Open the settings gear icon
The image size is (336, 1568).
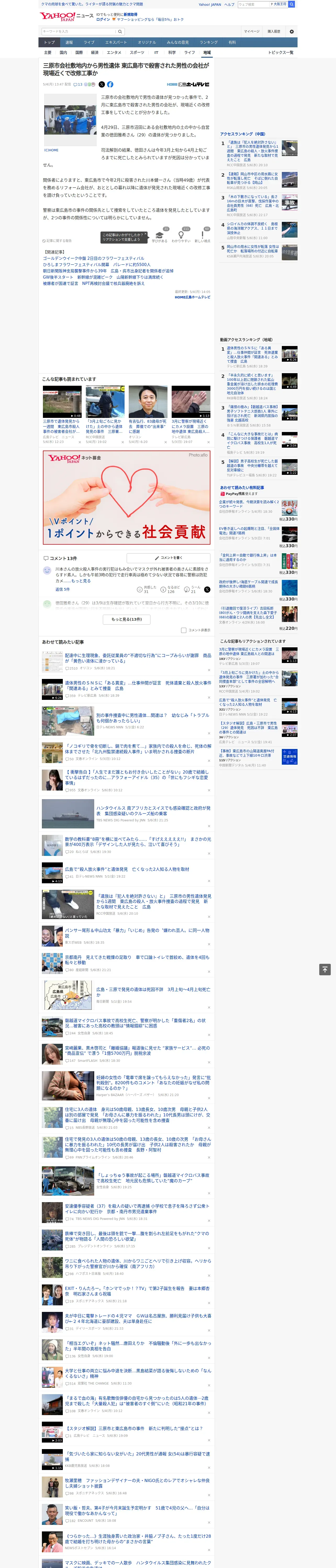(x=292, y=32)
